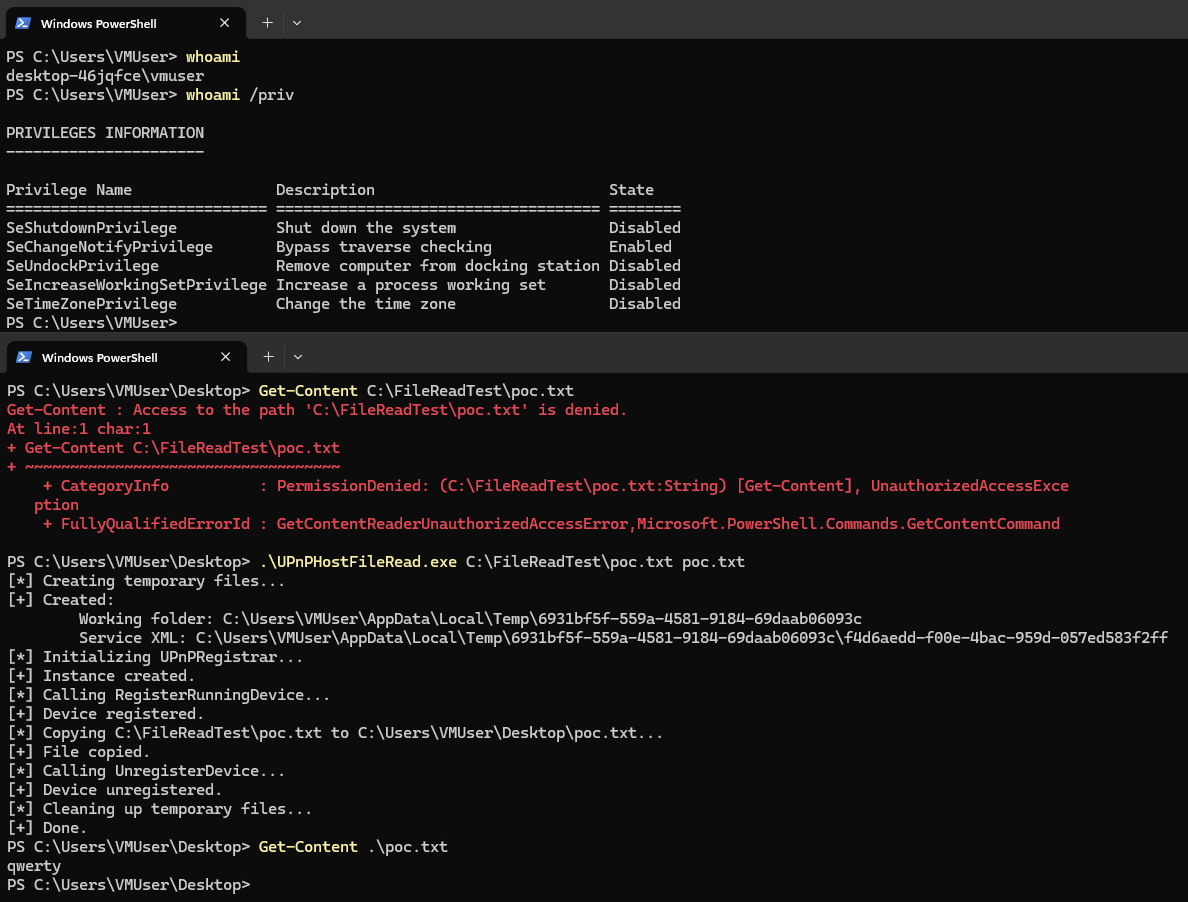Click 'SeTimeZonePrivilege' row name
1188x902 pixels.
pos(92,303)
